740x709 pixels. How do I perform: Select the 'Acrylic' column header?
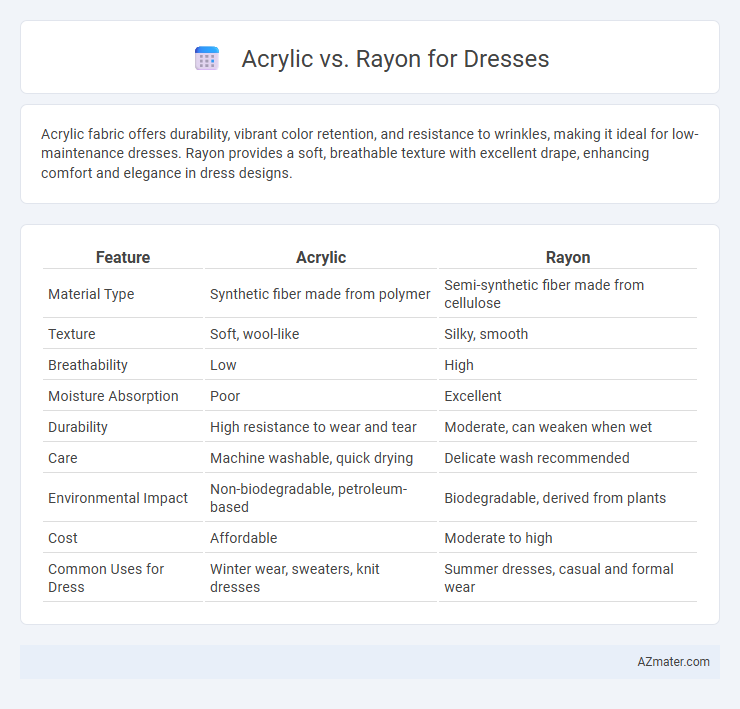click(x=321, y=257)
